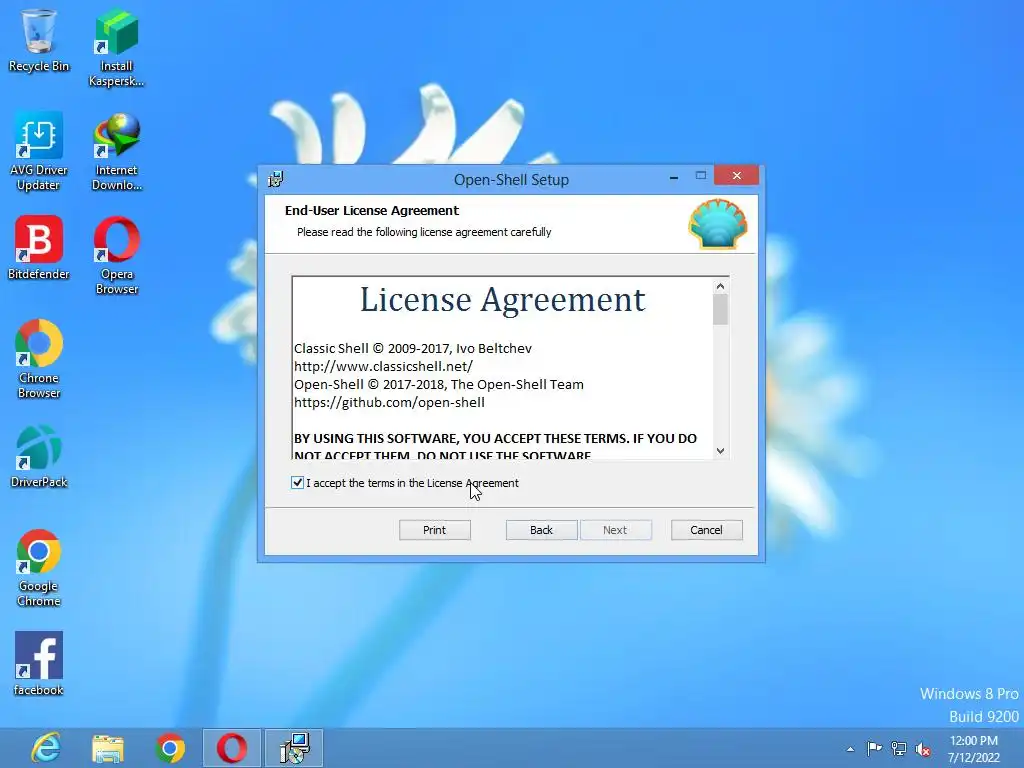Select the Bitdefender desktop icon
Screen dimensions: 1024x768
(39, 248)
